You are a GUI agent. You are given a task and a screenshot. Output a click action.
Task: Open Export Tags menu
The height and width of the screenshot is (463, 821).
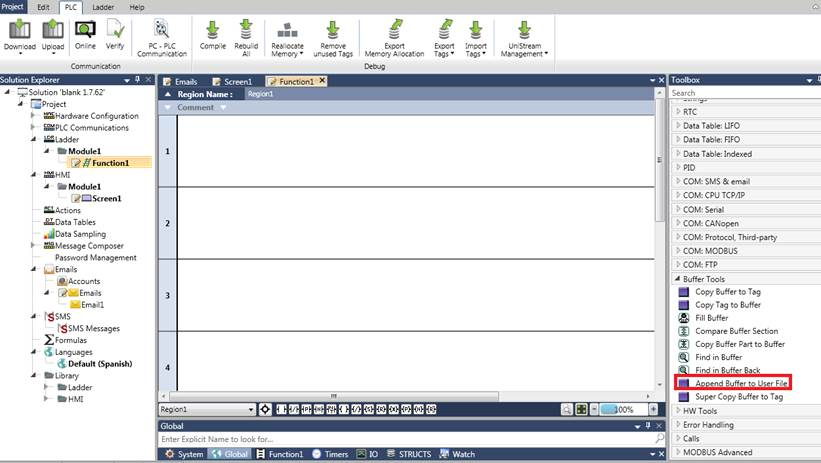click(444, 38)
